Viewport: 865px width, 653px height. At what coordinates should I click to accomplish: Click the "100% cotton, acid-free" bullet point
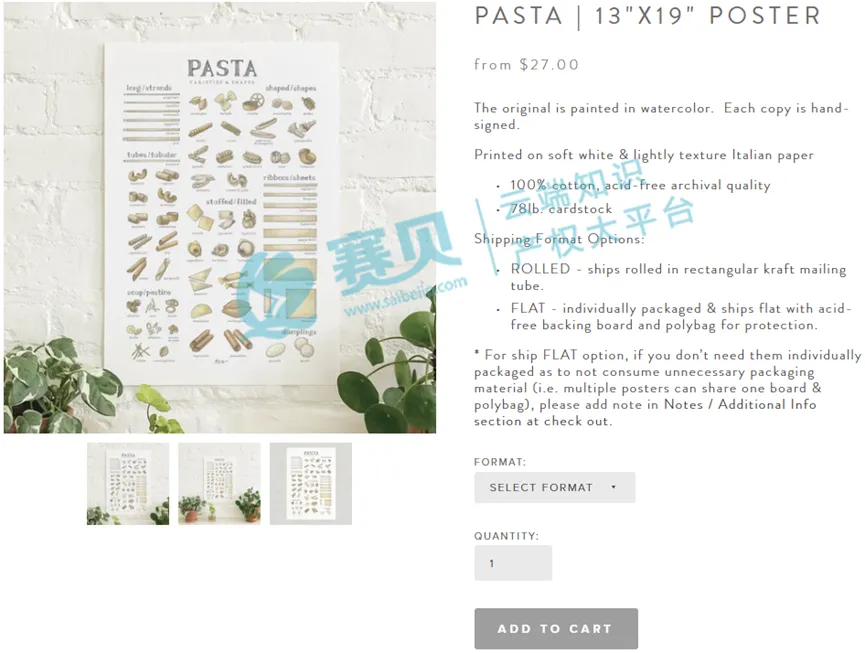(x=640, y=185)
